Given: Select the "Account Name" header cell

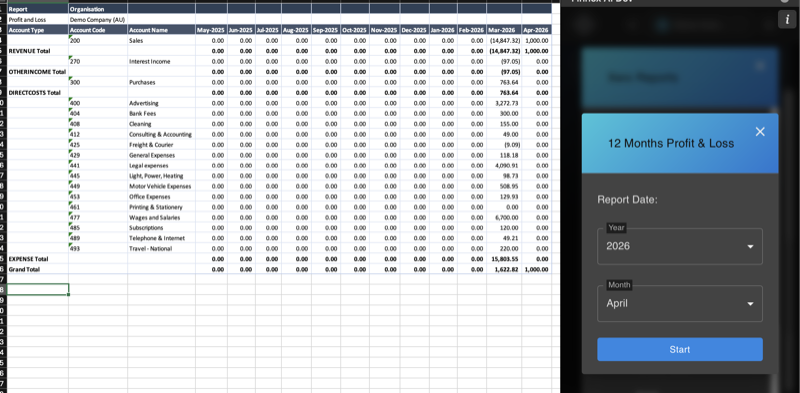Looking at the screenshot, I should click(x=161, y=30).
